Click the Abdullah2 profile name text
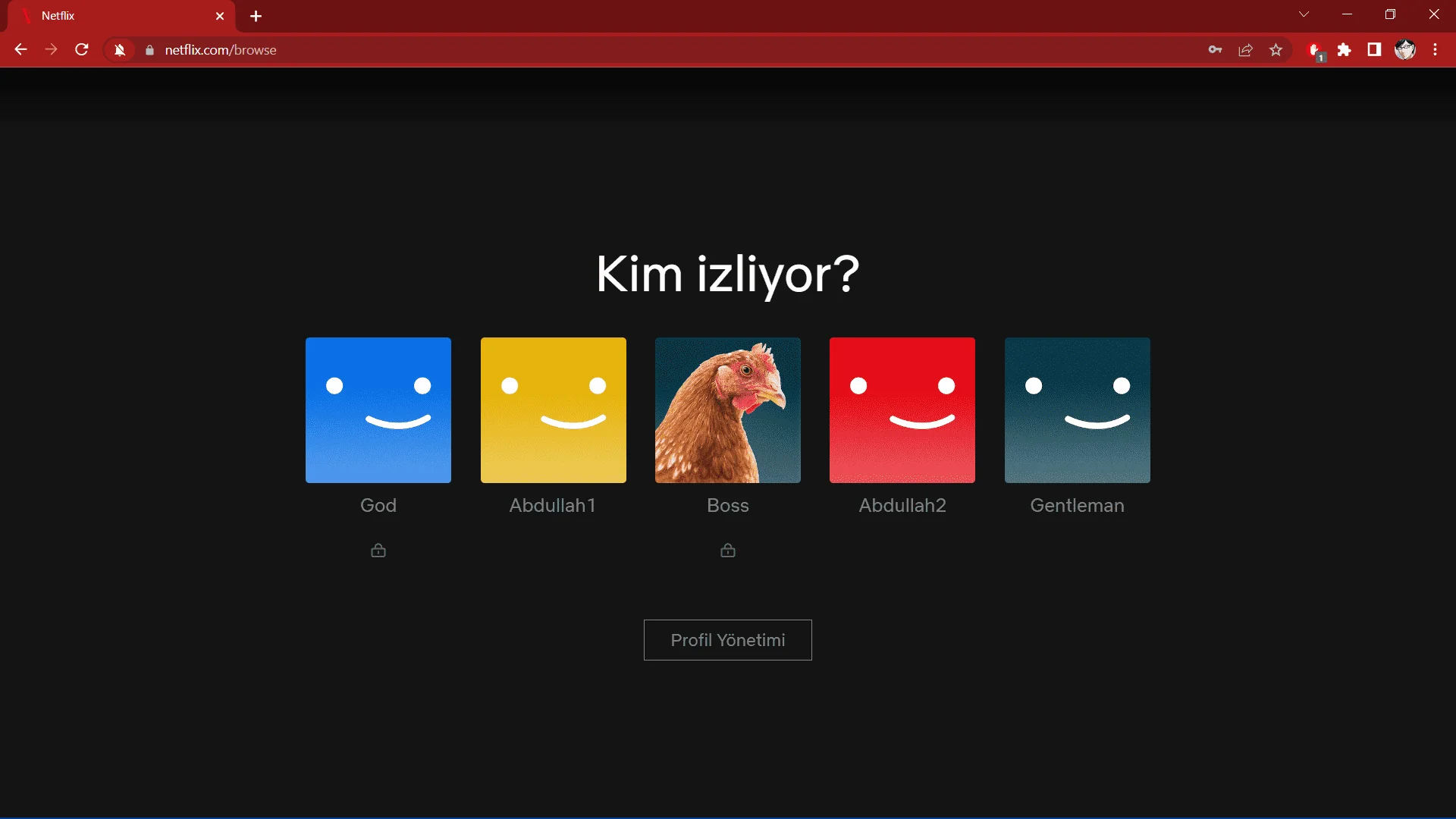The height and width of the screenshot is (819, 1456). 902,505
